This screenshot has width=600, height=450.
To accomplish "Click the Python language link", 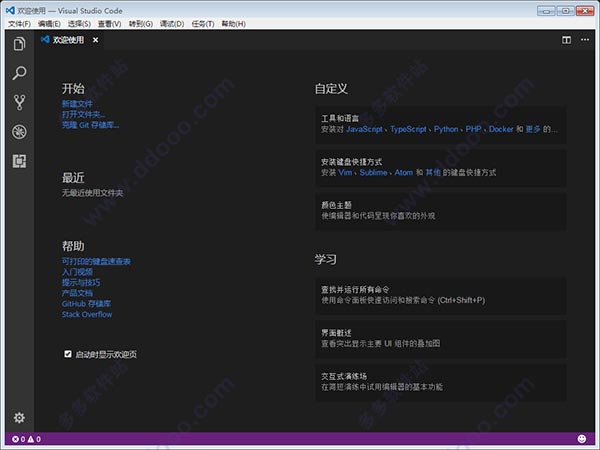I will click(x=446, y=129).
